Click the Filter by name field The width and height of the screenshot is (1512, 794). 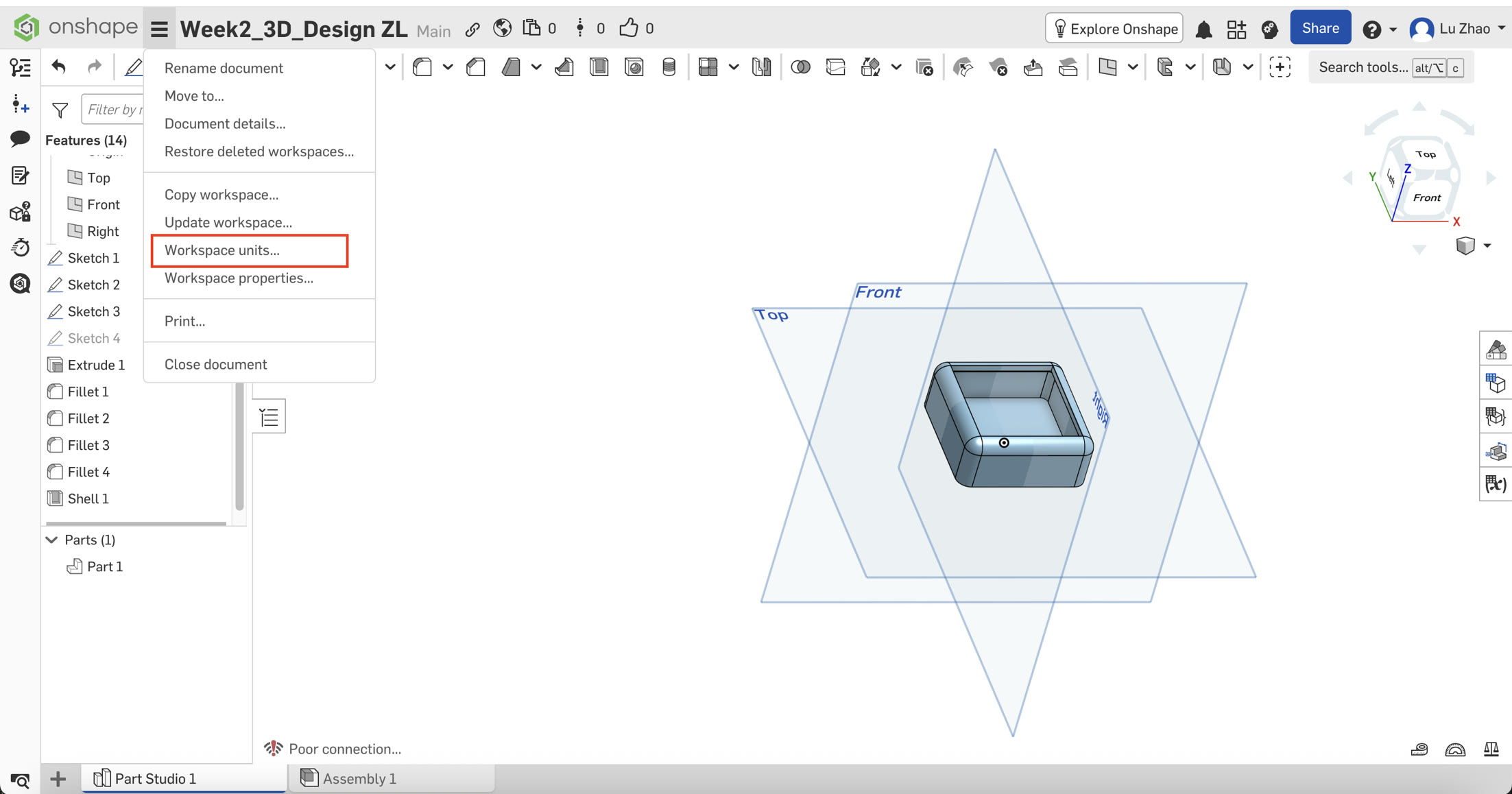pos(117,109)
